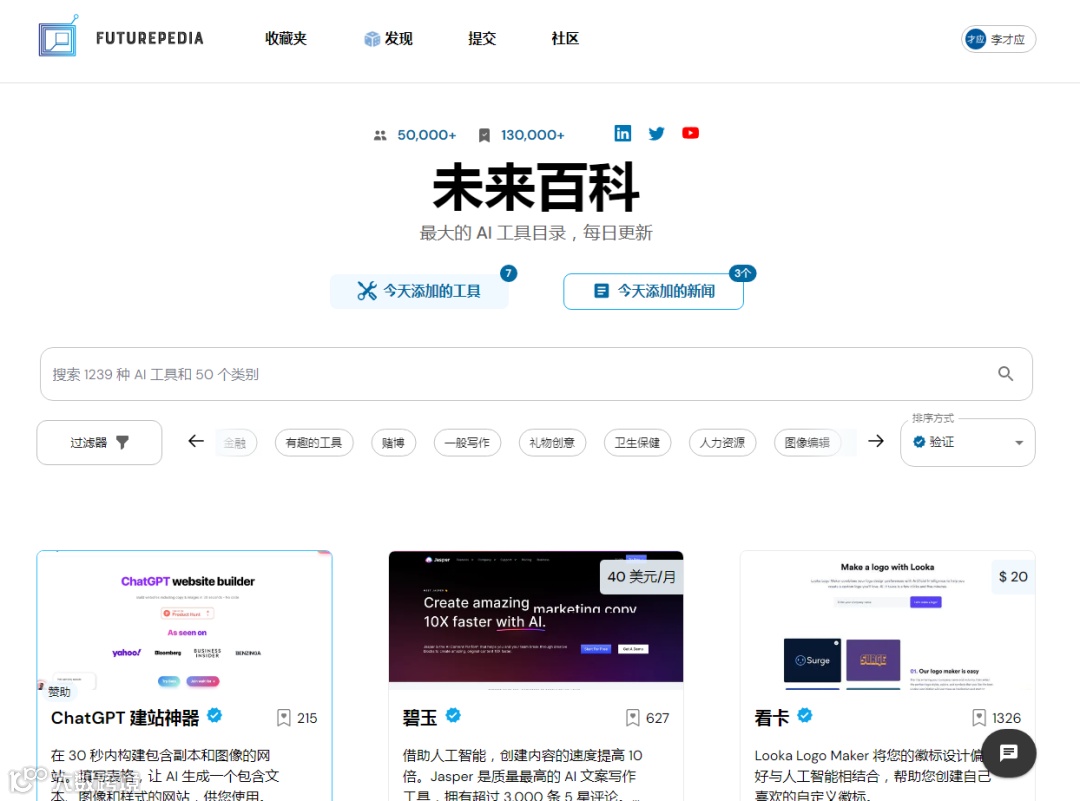Open the chat bubble widget
1080x801 pixels.
1008,753
